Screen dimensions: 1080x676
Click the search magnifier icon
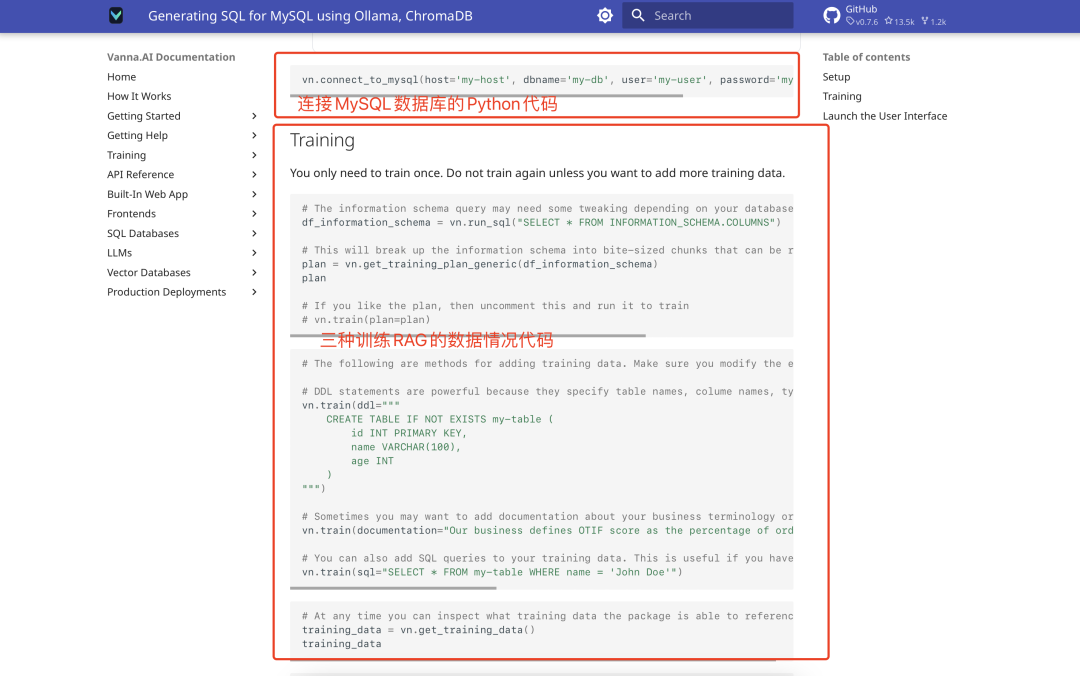(x=638, y=16)
